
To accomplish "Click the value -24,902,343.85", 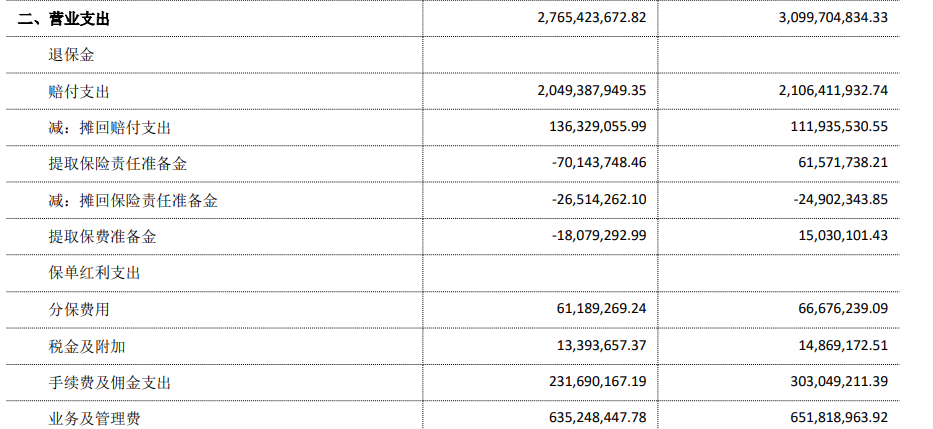I will pos(841,199).
